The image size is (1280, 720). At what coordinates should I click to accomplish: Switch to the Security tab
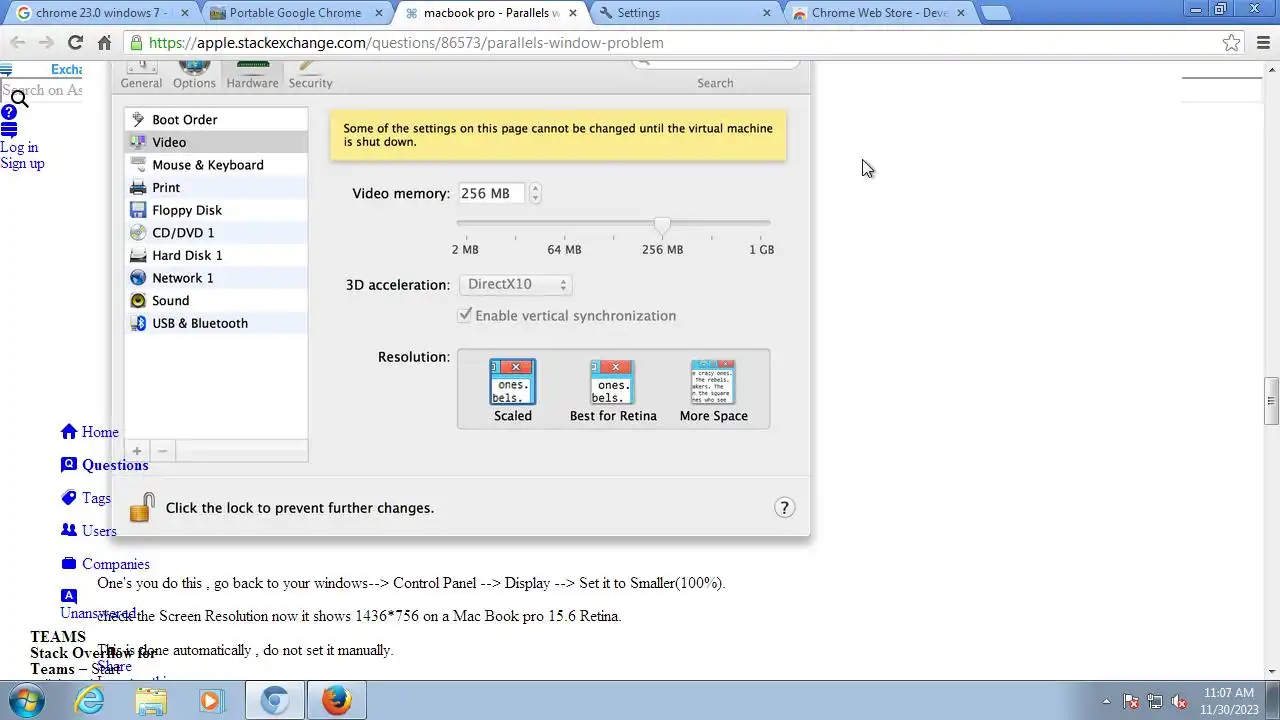pyautogui.click(x=310, y=76)
